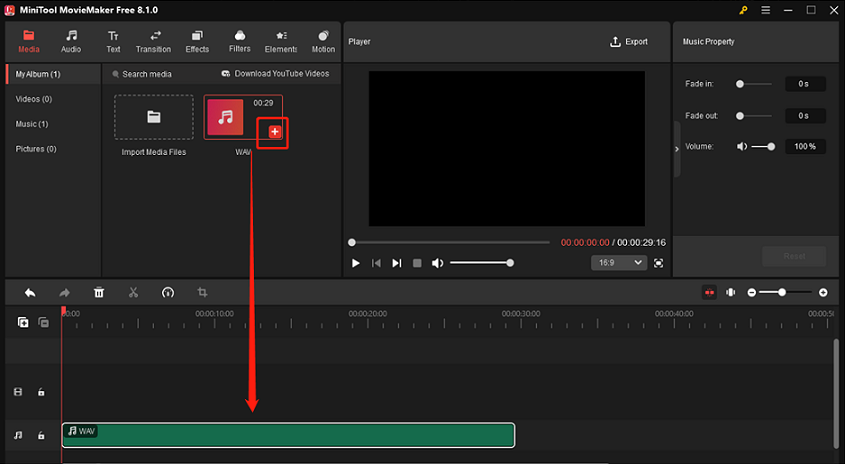Select My Album (1) category
The height and width of the screenshot is (464, 845).
(53, 74)
